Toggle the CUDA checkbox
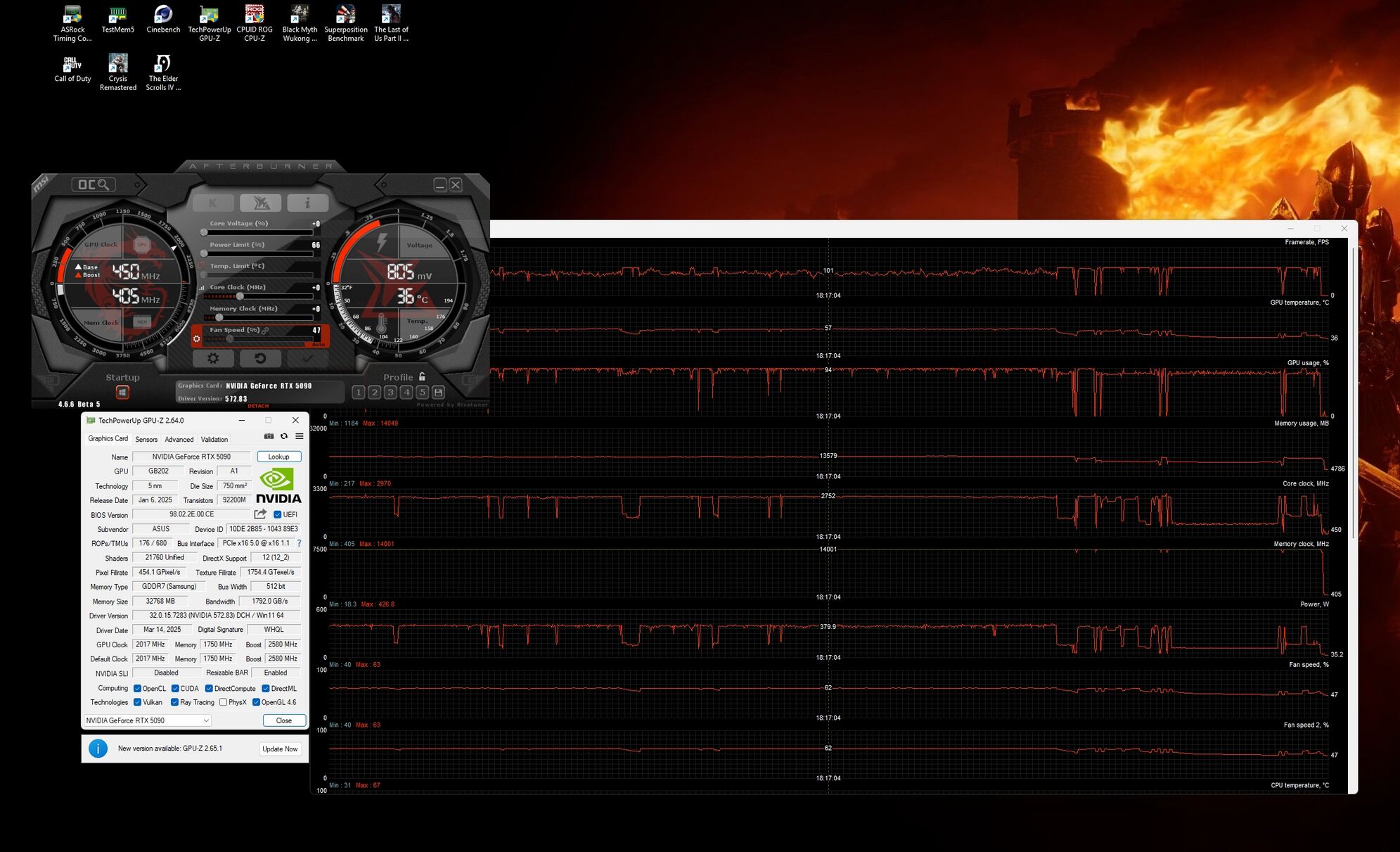 coord(175,688)
